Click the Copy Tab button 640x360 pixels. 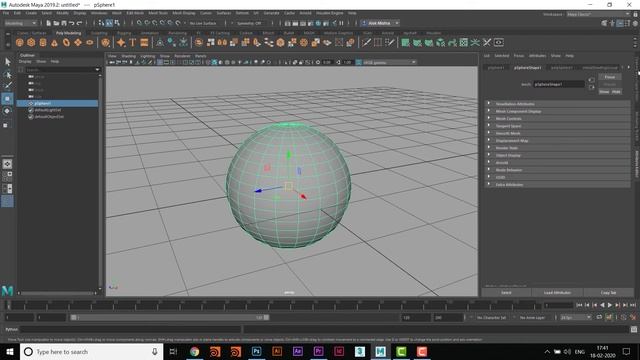[x=608, y=293]
